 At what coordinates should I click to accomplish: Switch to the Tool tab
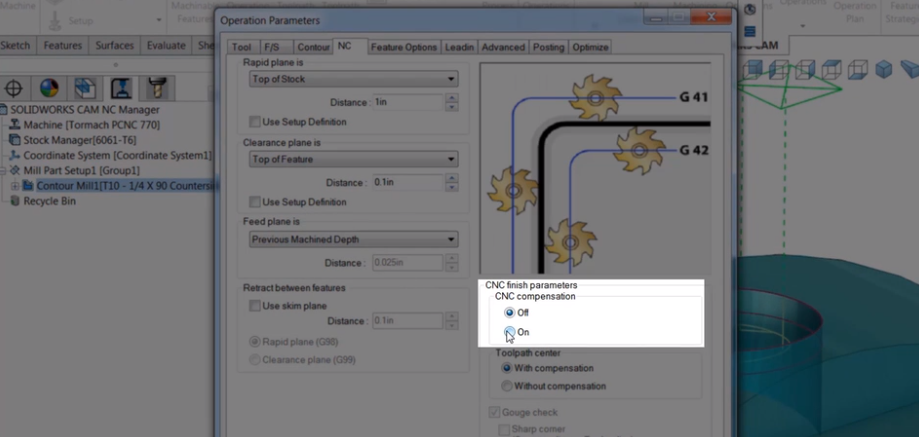pyautogui.click(x=241, y=47)
